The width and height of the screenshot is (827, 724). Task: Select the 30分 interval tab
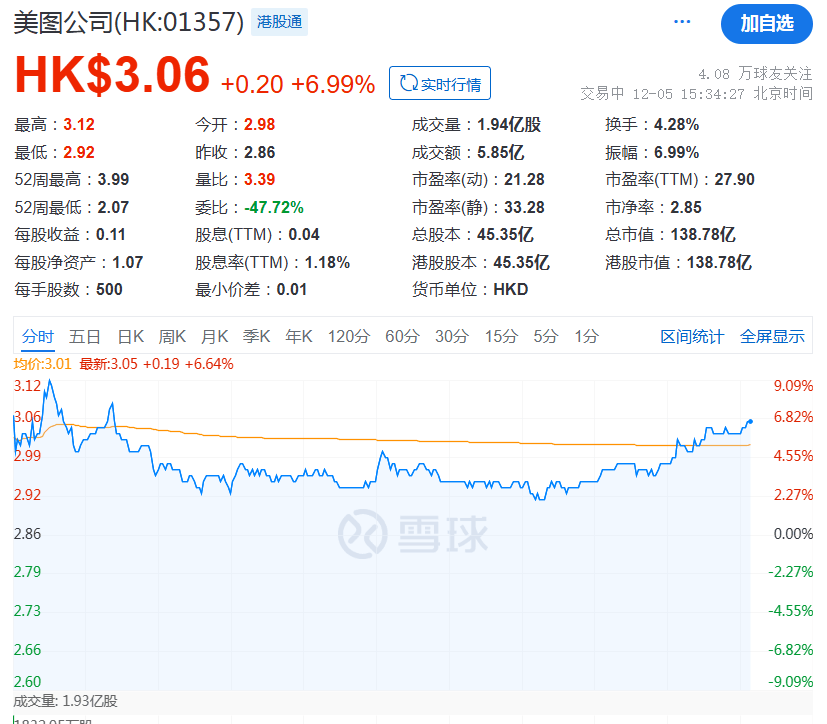point(451,337)
